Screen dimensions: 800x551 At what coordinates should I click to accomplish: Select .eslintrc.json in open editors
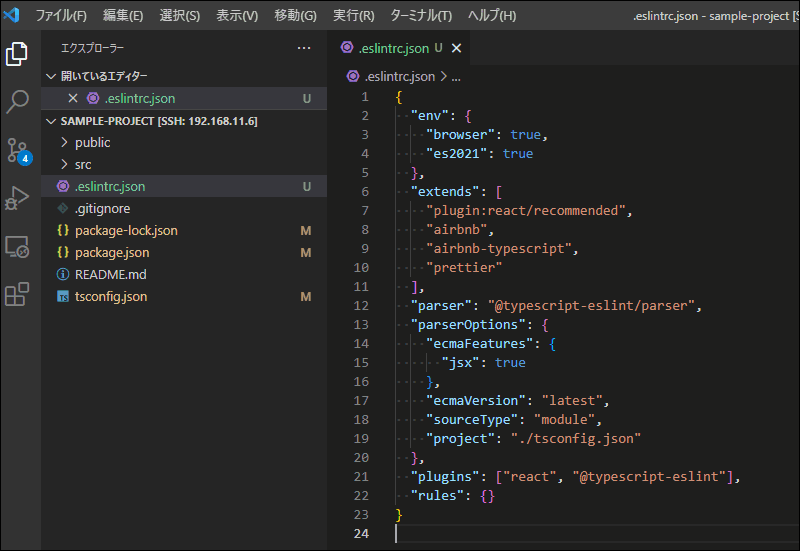pyautogui.click(x=184, y=98)
